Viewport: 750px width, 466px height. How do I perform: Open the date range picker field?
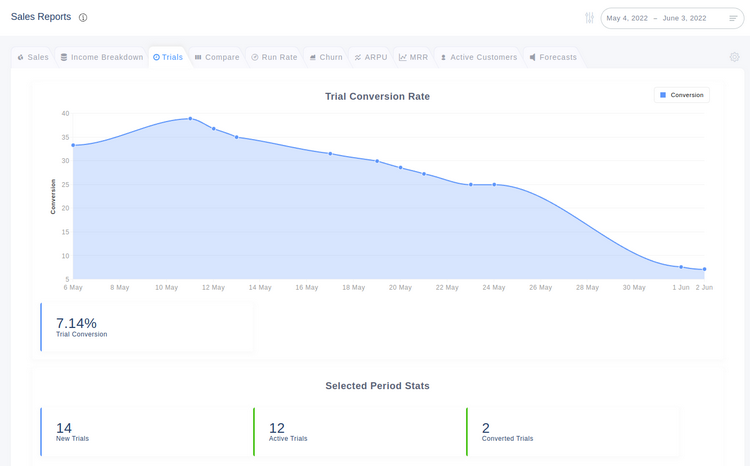(672, 18)
